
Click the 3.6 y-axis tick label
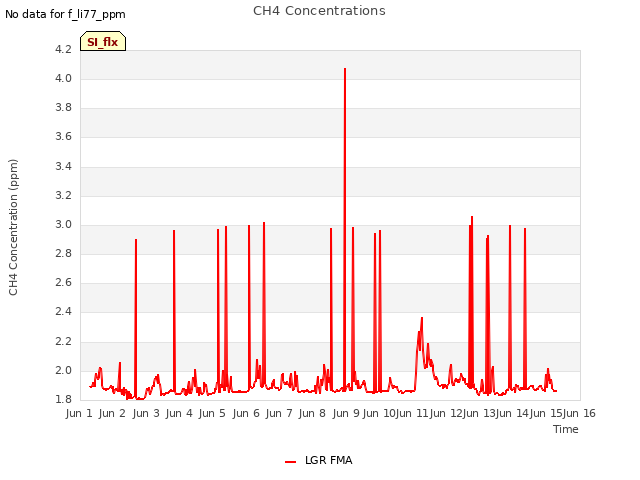63,137
